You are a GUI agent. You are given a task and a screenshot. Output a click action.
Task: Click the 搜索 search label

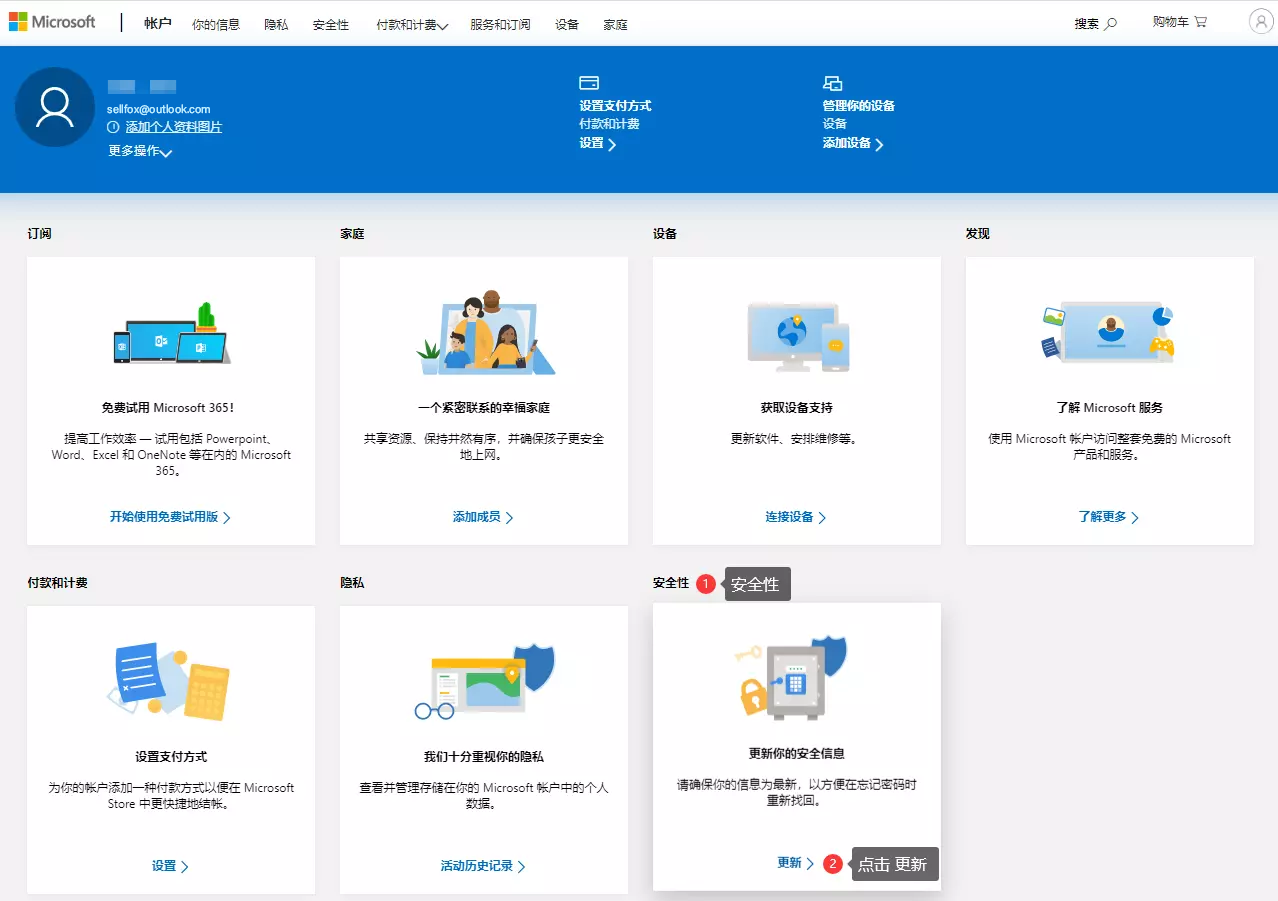point(1086,24)
